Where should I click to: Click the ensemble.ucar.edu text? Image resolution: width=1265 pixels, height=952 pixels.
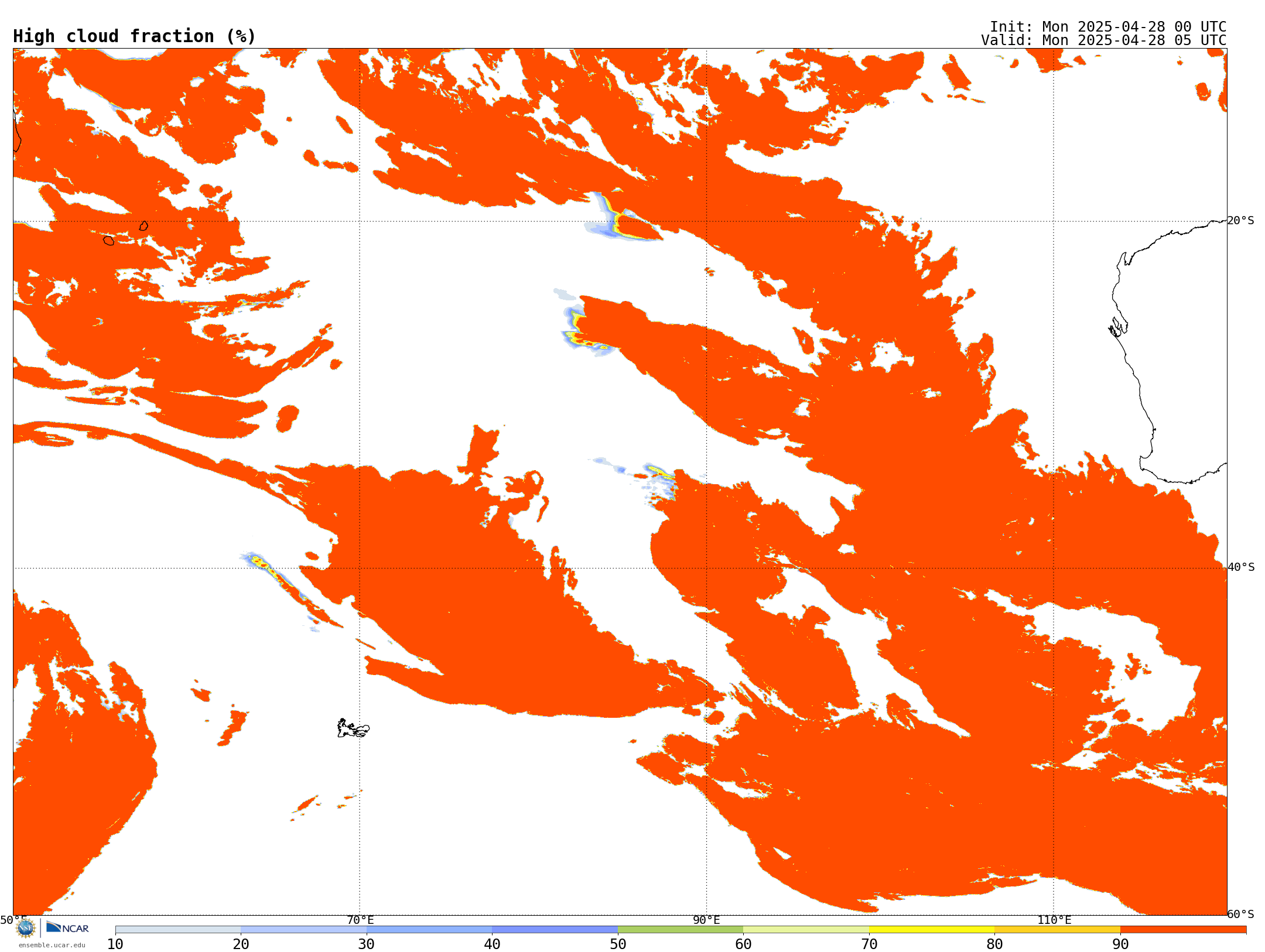coord(52,945)
